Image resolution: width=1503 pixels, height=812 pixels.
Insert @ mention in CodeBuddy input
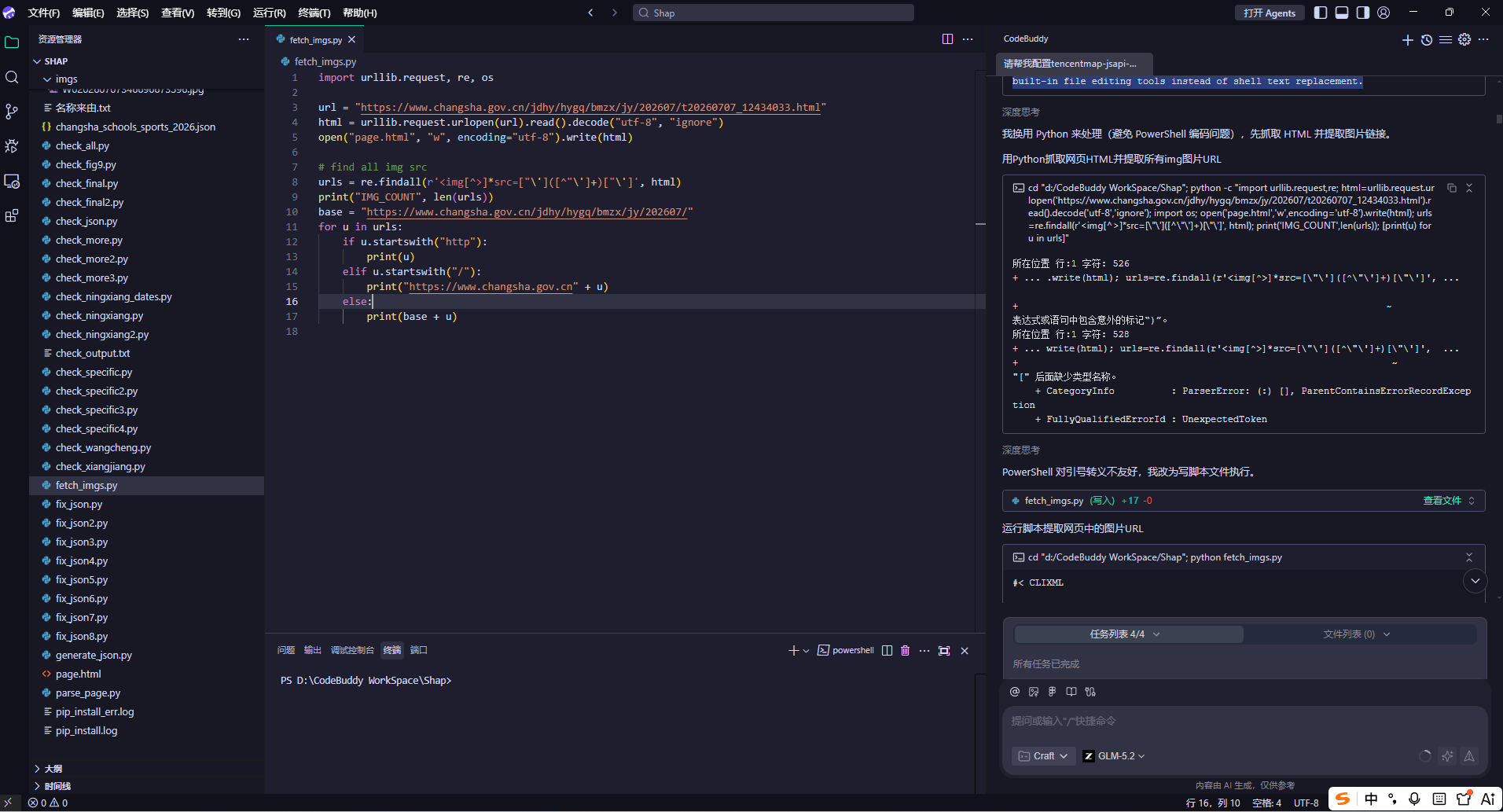[x=1015, y=692]
